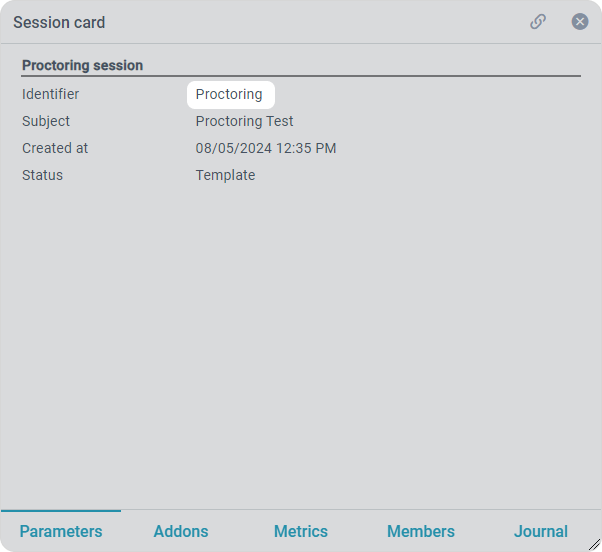Viewport: 602px width, 552px height.
Task: Click the Created at date and time value
Action: [x=265, y=148]
